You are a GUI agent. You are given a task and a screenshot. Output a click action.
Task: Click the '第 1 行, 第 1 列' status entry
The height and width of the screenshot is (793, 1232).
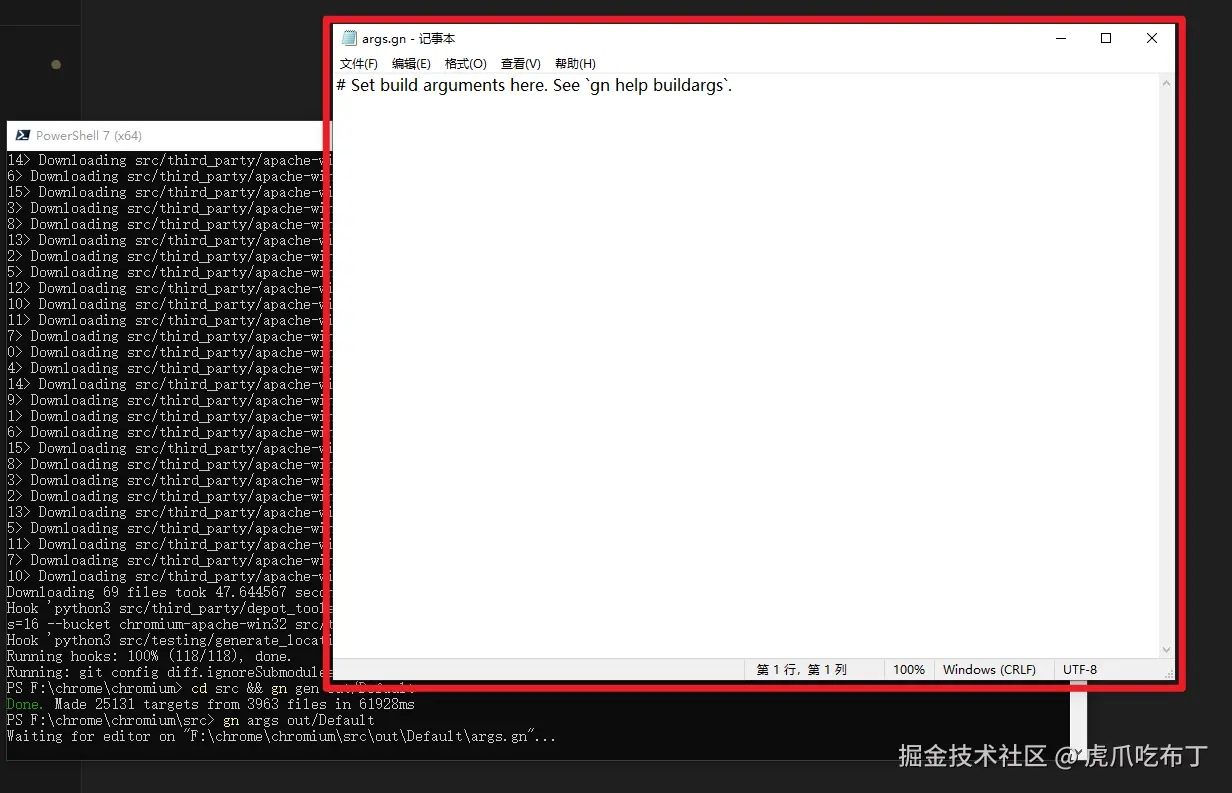(x=801, y=669)
